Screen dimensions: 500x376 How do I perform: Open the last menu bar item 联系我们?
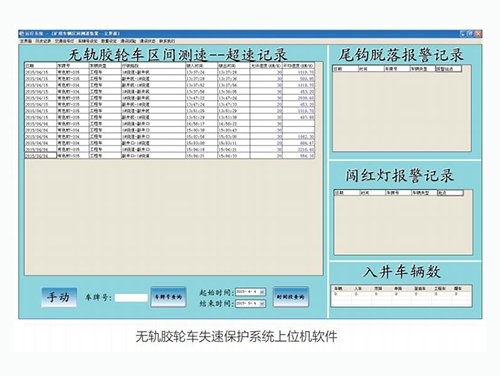pyautogui.click(x=167, y=41)
